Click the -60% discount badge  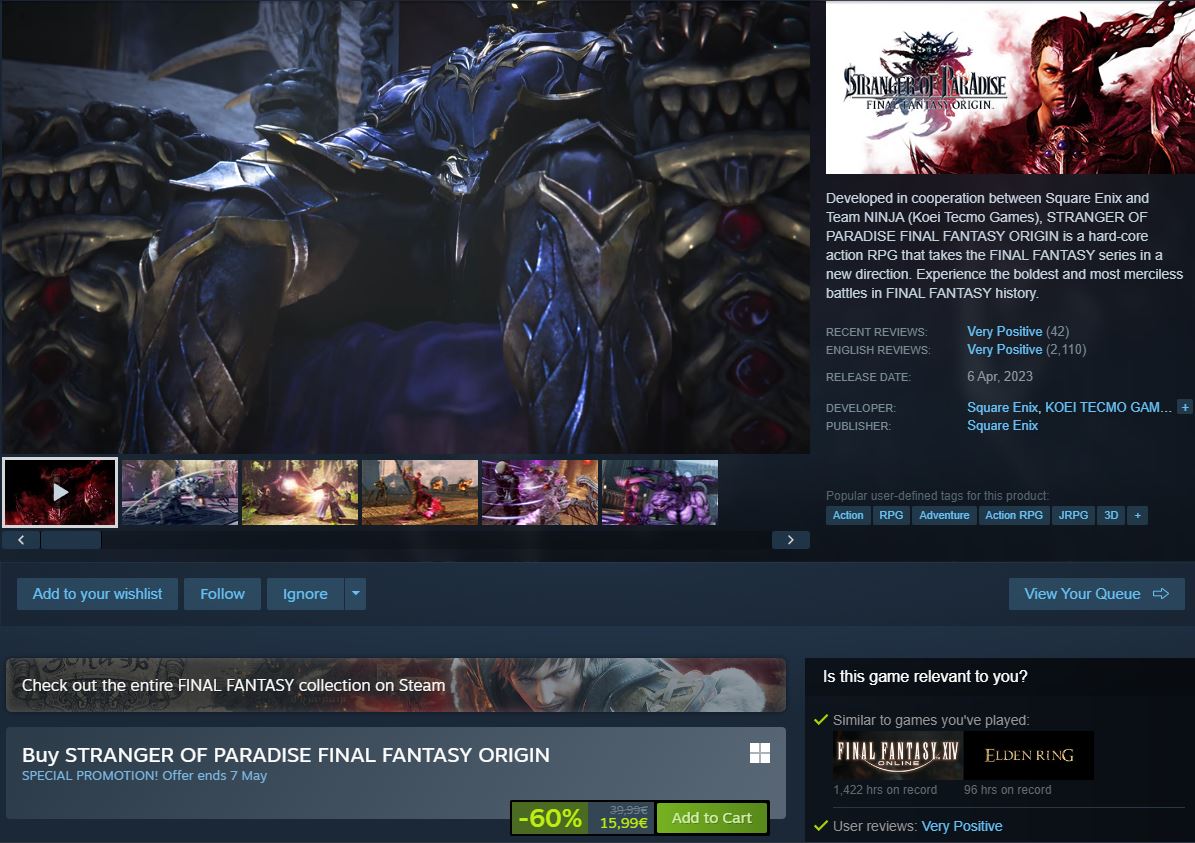[549, 818]
